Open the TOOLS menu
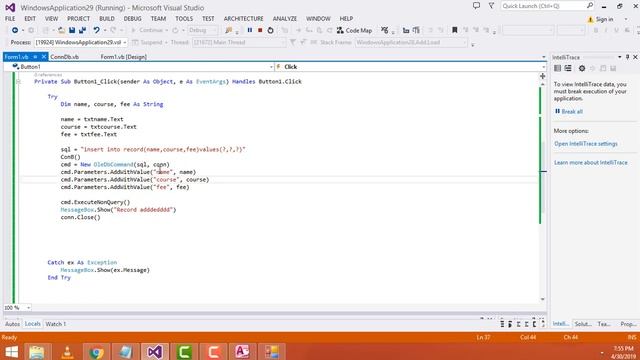640x360 pixels. (x=184, y=18)
